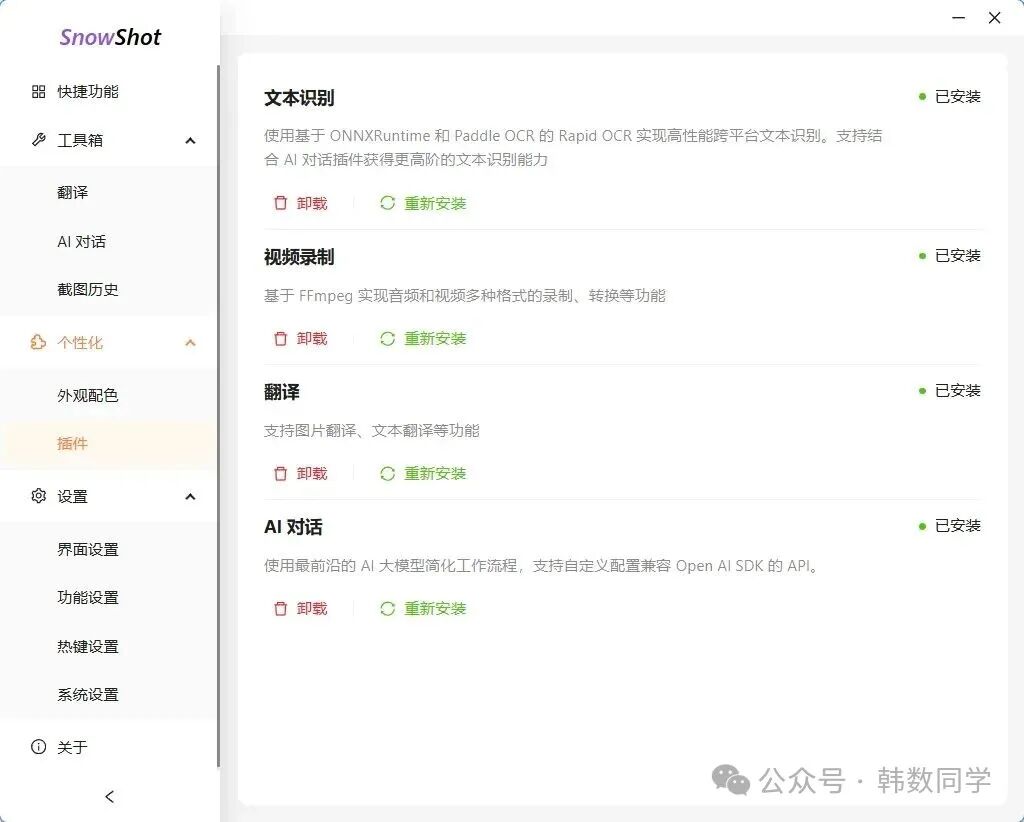Click the trash icon in 翻译 plugin
Viewport: 1024px width, 822px height.
[280, 473]
